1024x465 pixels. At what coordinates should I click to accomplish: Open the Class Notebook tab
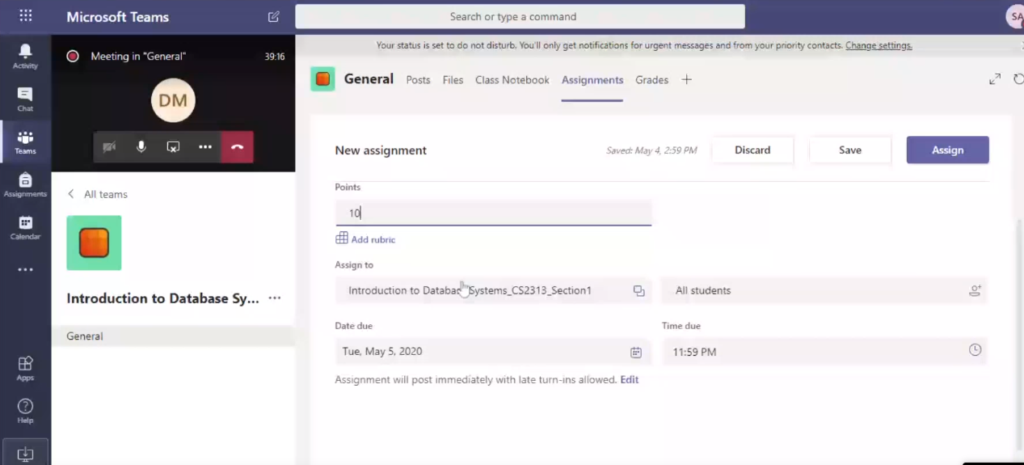[x=512, y=80]
